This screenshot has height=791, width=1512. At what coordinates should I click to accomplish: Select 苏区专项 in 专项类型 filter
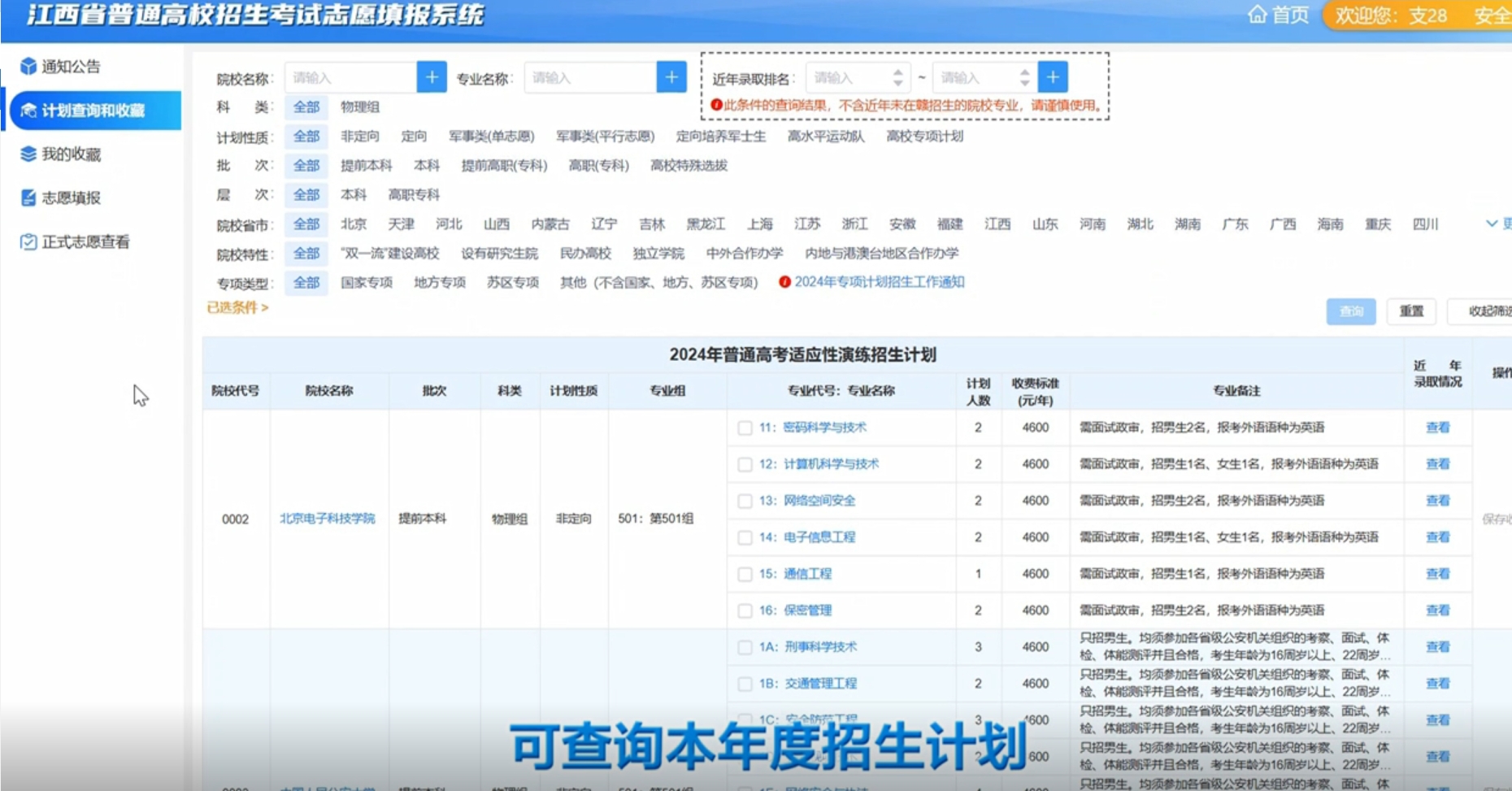(x=513, y=282)
